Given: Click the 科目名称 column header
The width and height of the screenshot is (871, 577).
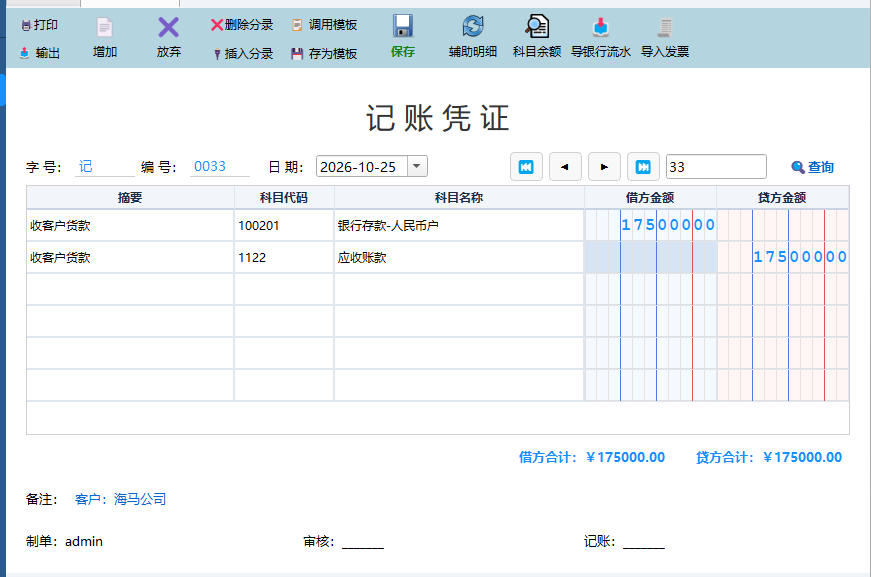Looking at the screenshot, I should (x=459, y=198).
